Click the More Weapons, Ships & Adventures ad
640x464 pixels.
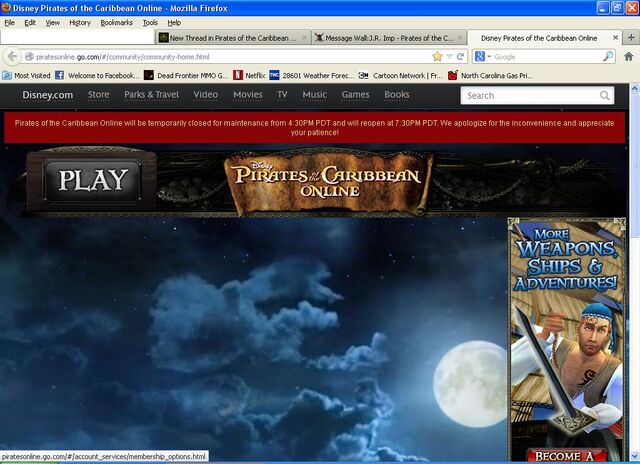567,340
